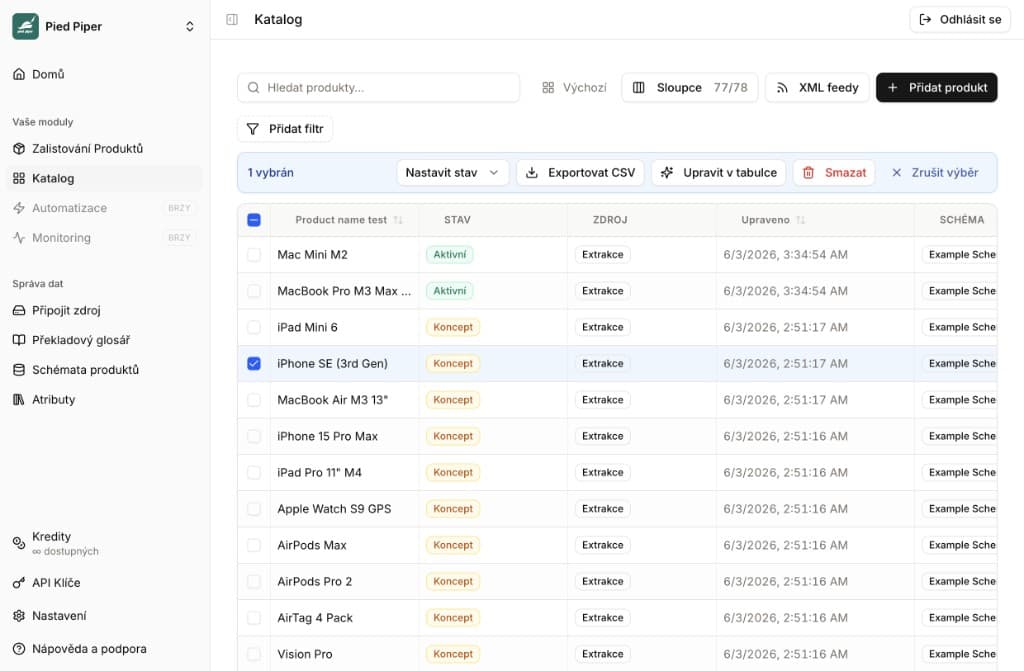1024x671 pixels.
Task: Click the filter funnel icon
Action: pyautogui.click(x=253, y=129)
